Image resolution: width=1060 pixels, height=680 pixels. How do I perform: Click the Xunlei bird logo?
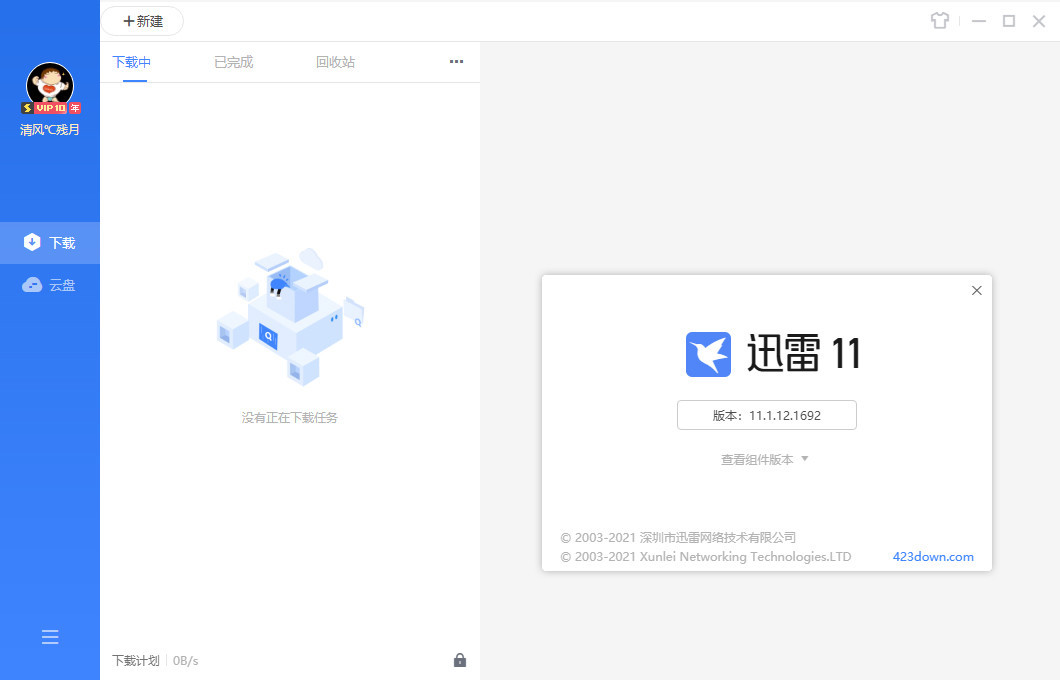[708, 354]
